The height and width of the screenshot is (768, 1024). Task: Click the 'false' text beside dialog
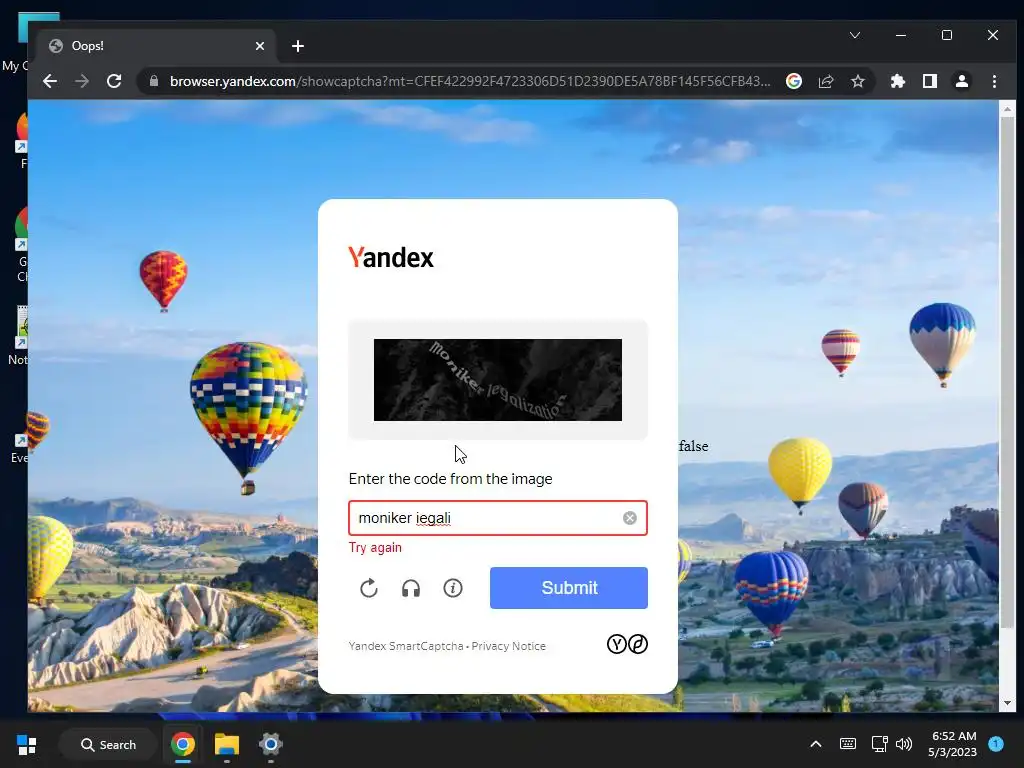[694, 446]
